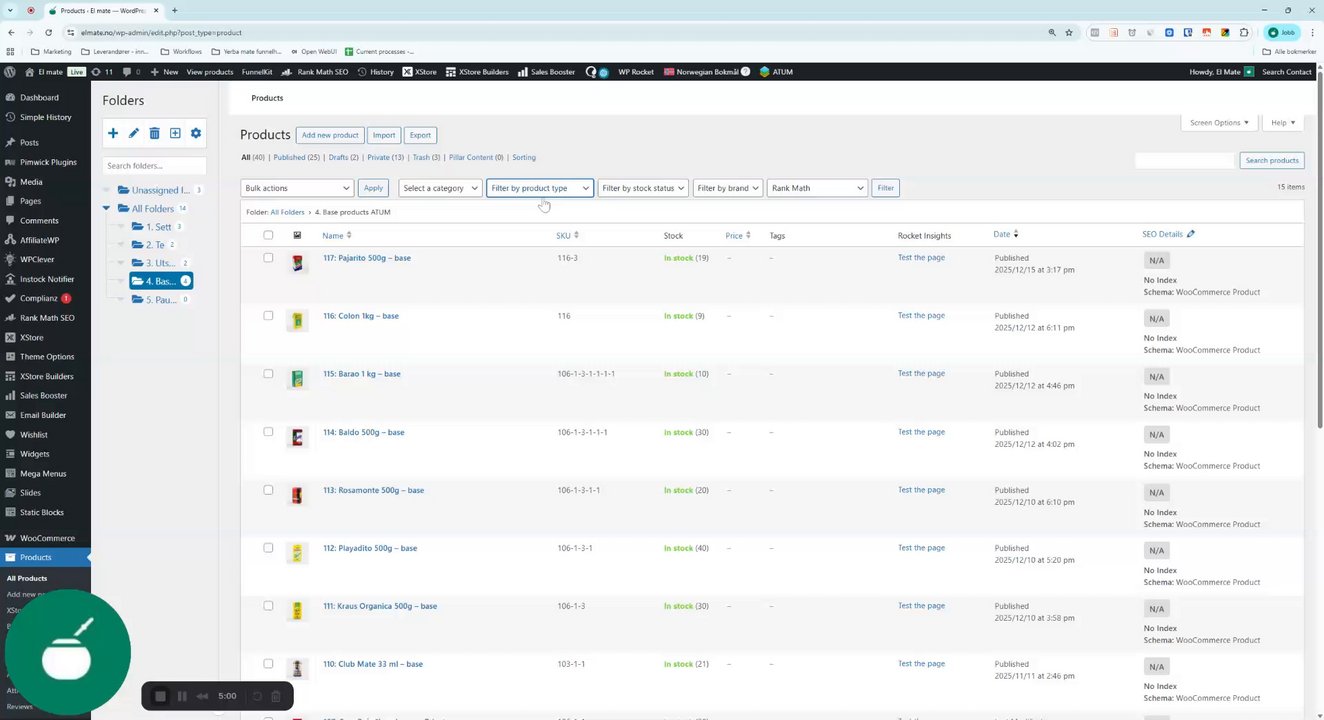1324x720 pixels.
Task: Focus the Search folders input
Action: pyautogui.click(x=155, y=165)
